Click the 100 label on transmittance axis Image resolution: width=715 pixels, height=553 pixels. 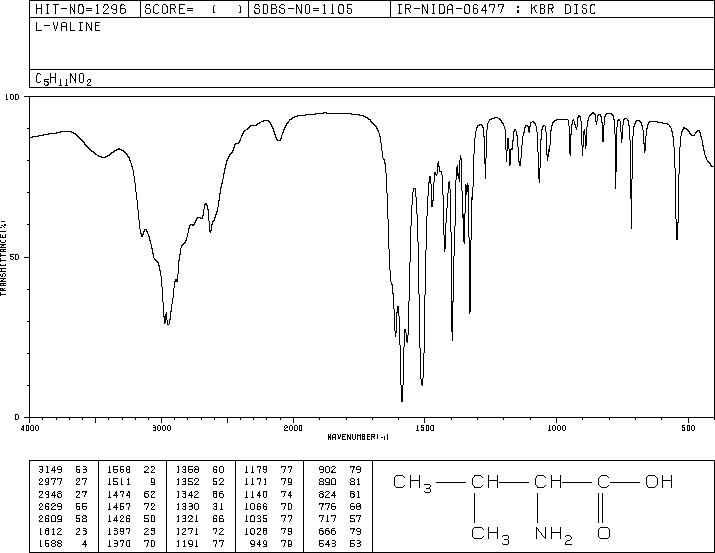pyautogui.click(x=12, y=97)
